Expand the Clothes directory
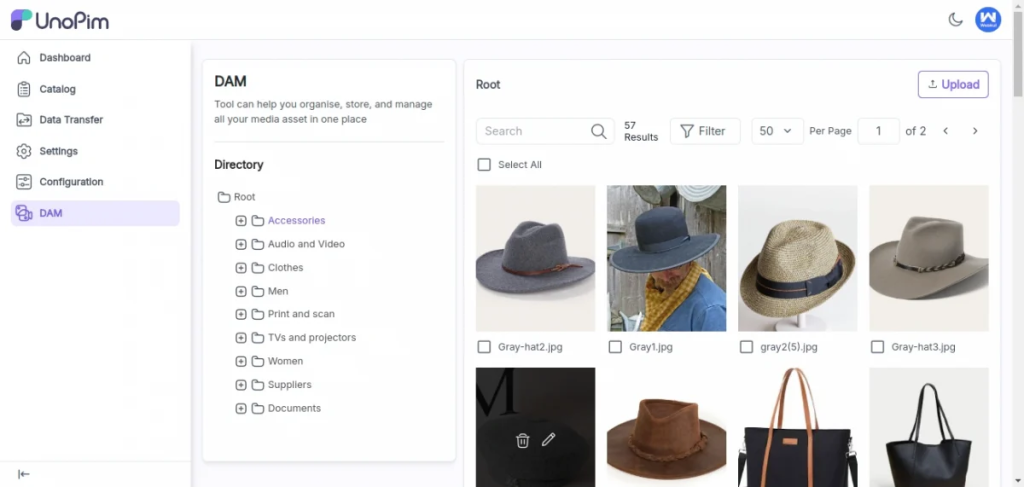 pyautogui.click(x=240, y=268)
